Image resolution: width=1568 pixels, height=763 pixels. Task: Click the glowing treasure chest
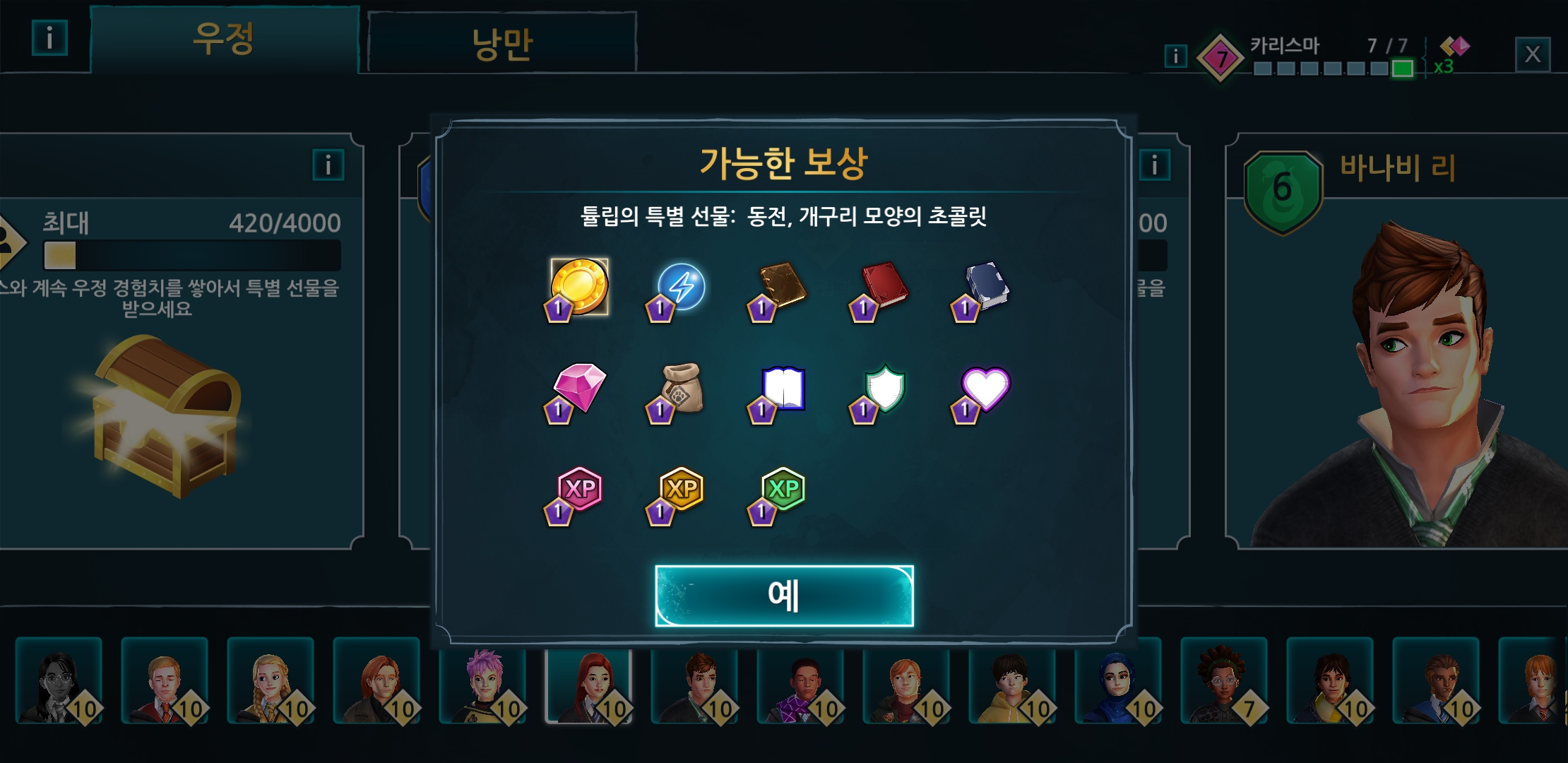point(167,417)
